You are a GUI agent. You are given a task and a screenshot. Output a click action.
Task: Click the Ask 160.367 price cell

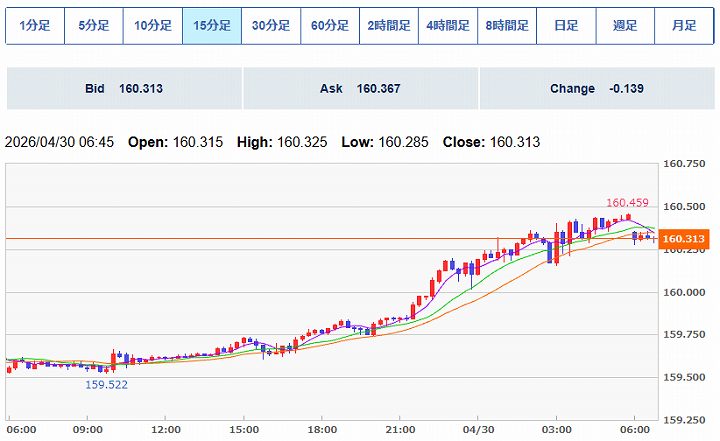360,89
